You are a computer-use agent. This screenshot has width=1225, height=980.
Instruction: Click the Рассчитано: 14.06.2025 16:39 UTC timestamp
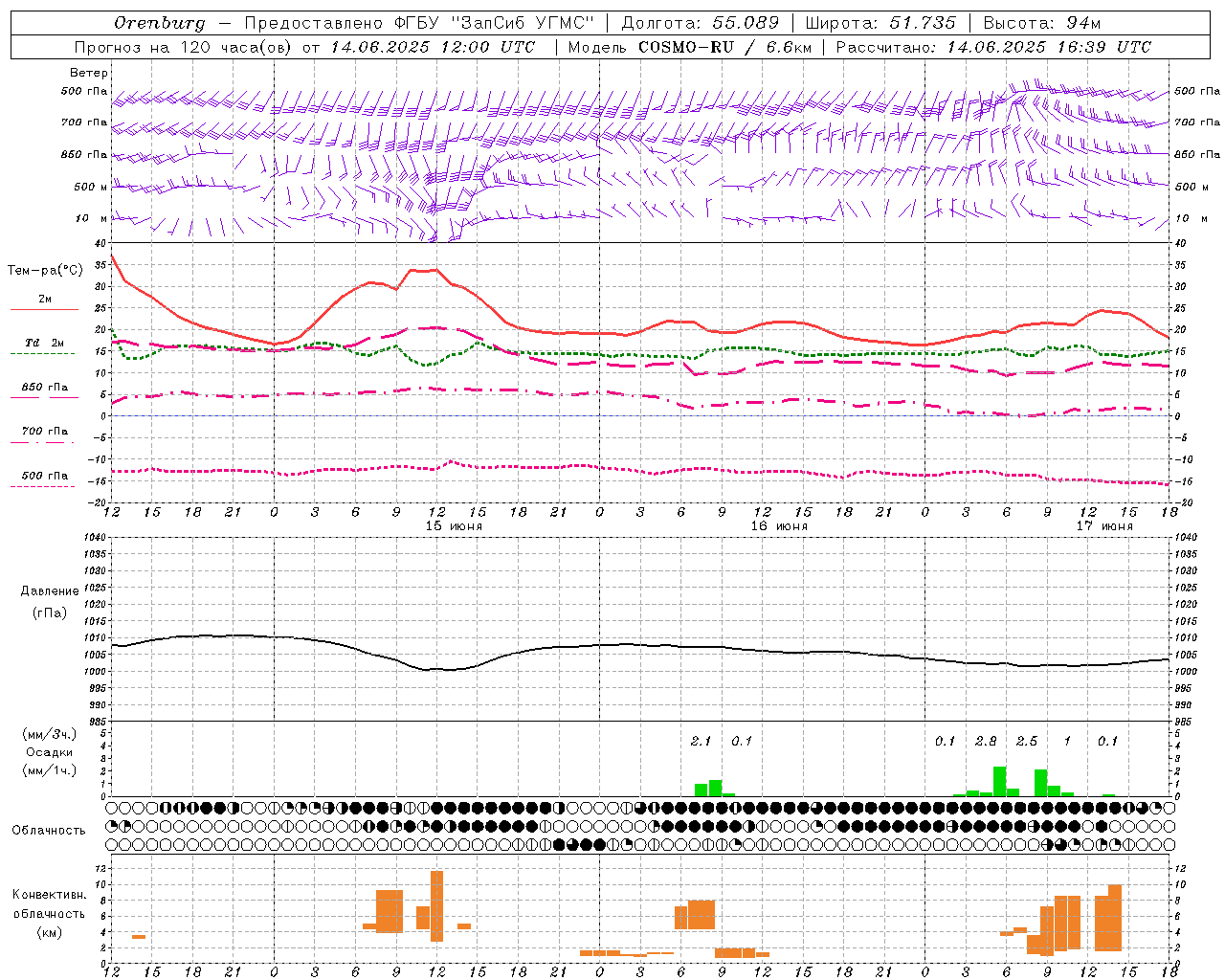[993, 47]
